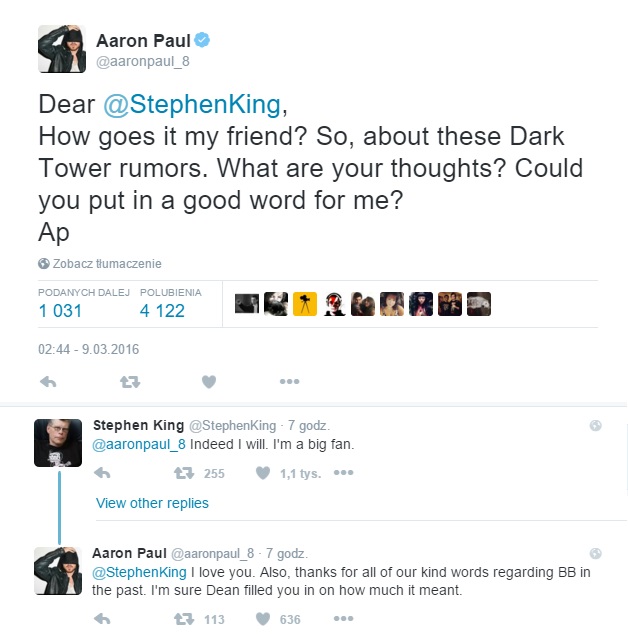
Task: Click the yellow avatar among likers
Action: (304, 304)
